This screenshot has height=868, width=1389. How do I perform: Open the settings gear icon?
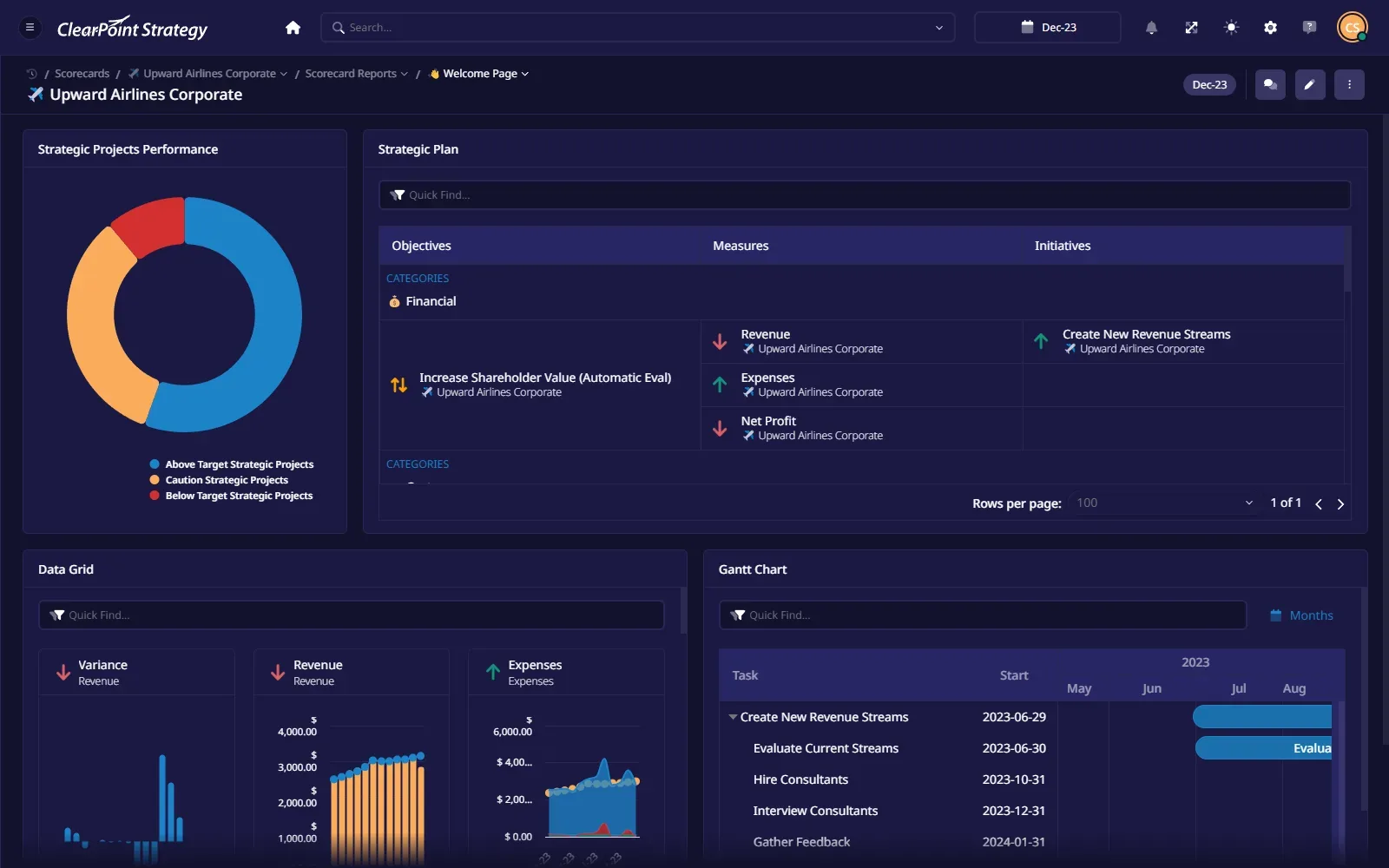pos(1270,28)
